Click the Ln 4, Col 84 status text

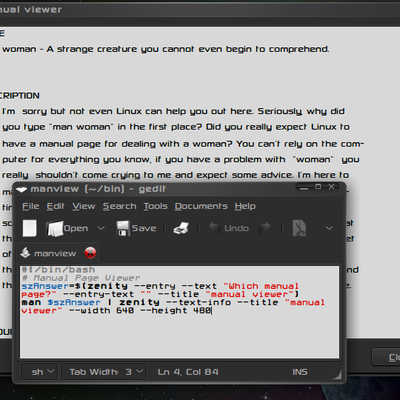tap(188, 372)
